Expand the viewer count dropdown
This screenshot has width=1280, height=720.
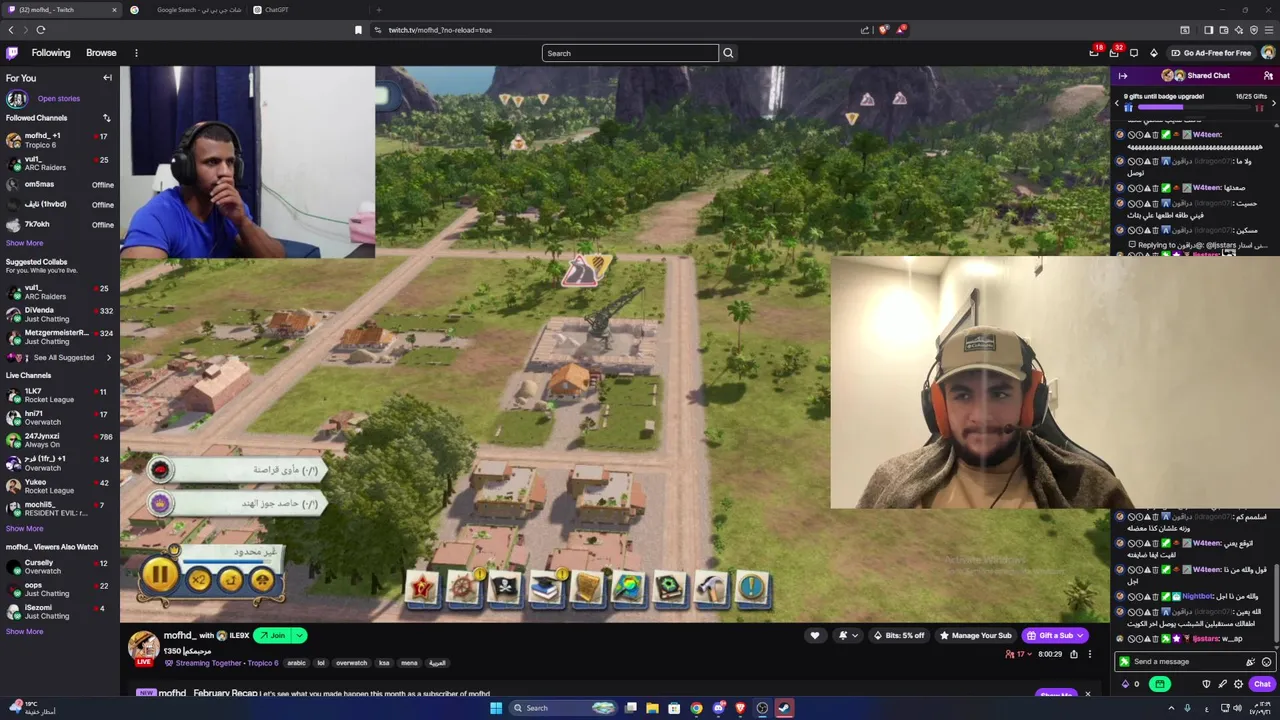coord(1031,655)
